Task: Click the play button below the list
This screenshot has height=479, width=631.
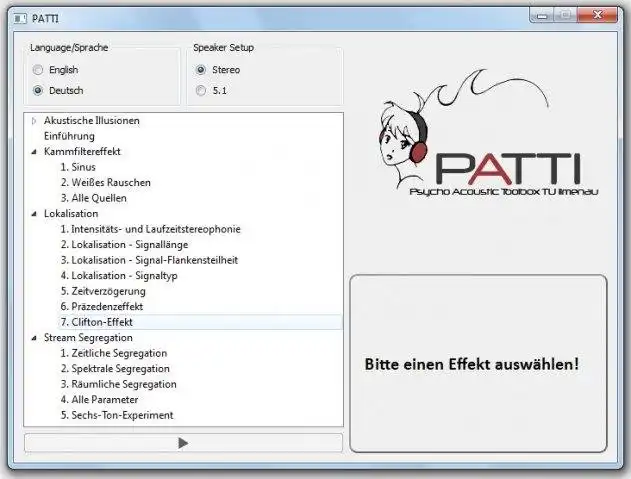Action: (x=183, y=443)
